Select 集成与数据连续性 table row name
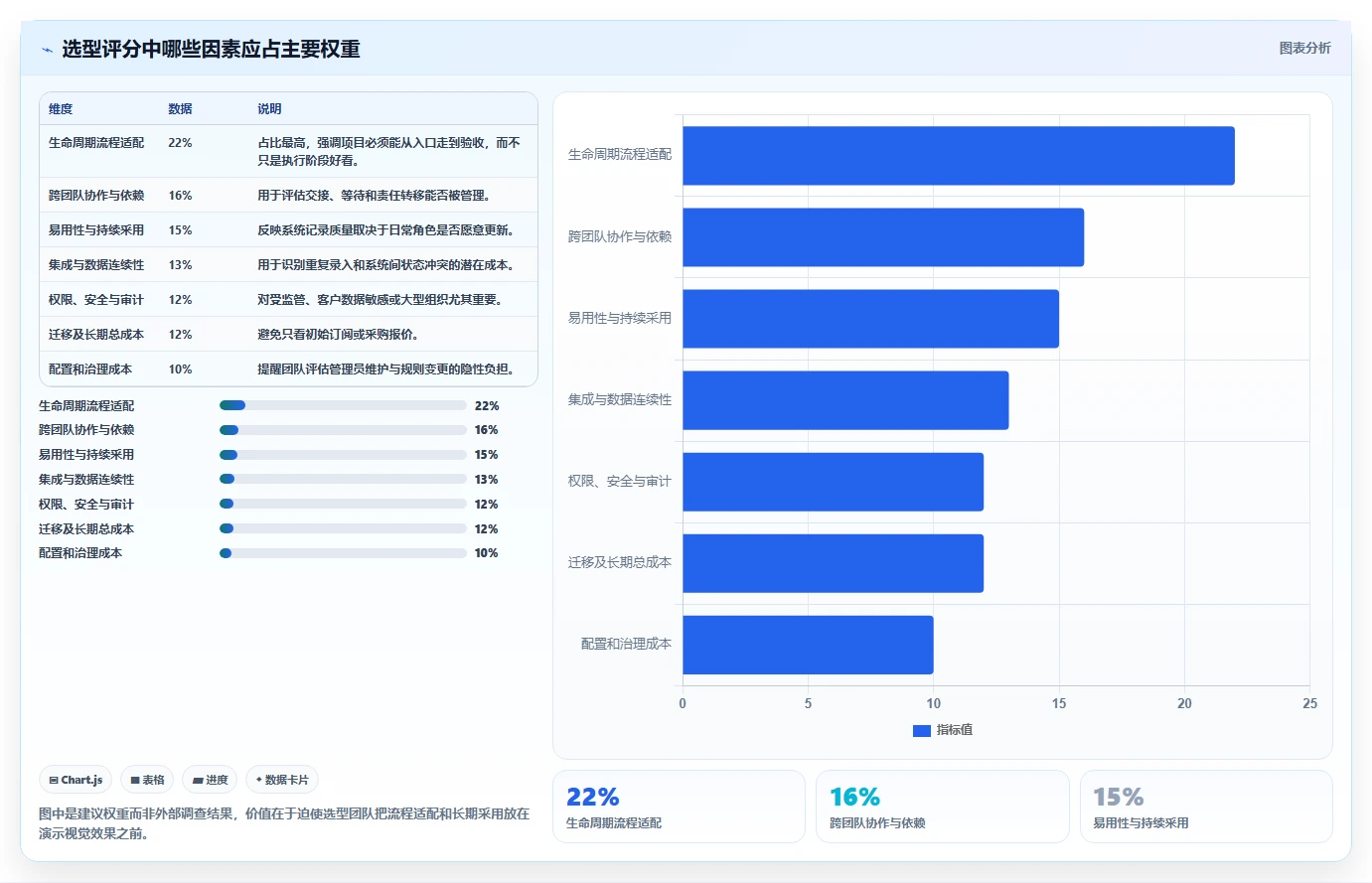 tap(96, 265)
